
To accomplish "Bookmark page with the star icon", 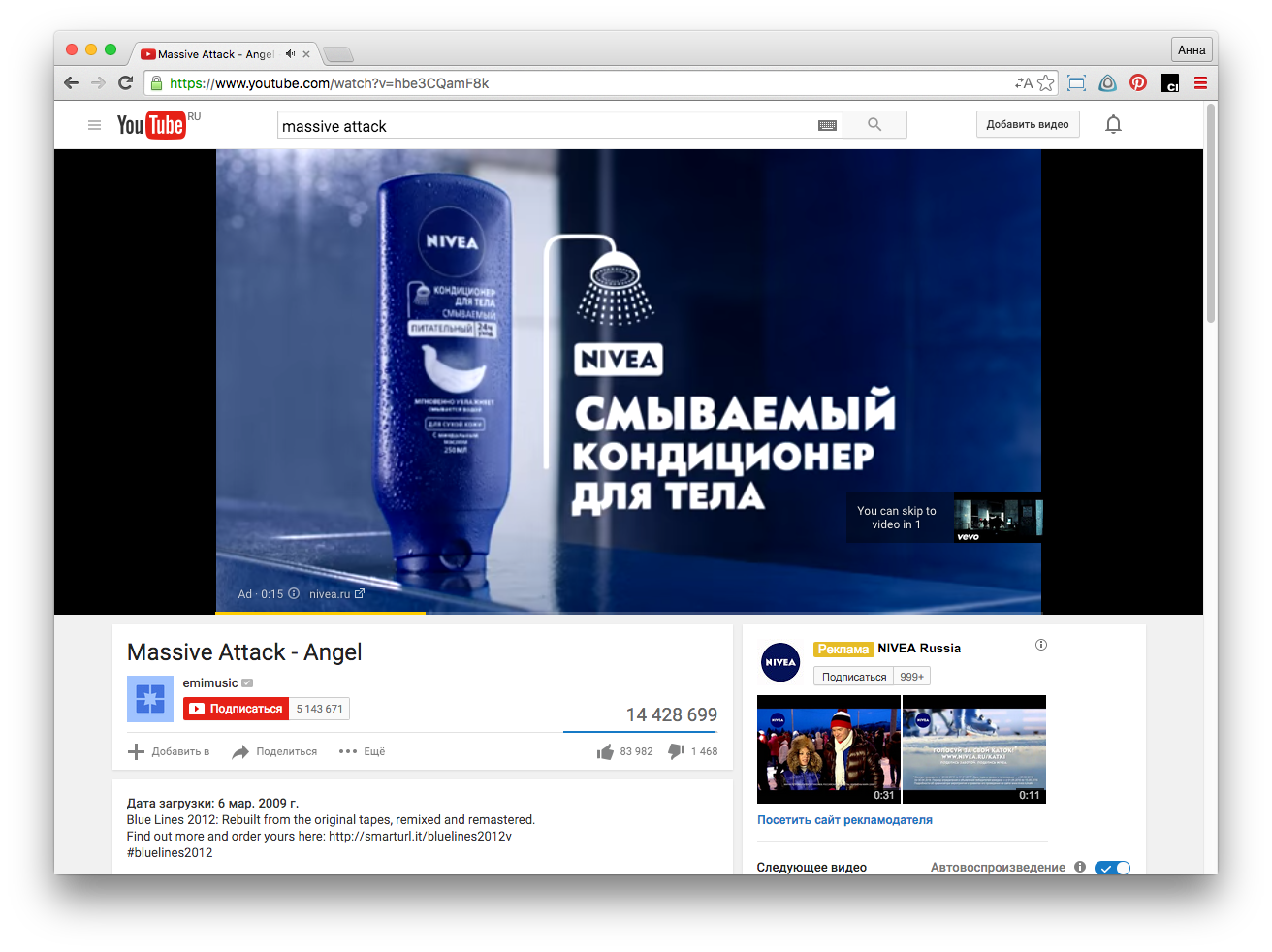I will 1046,83.
